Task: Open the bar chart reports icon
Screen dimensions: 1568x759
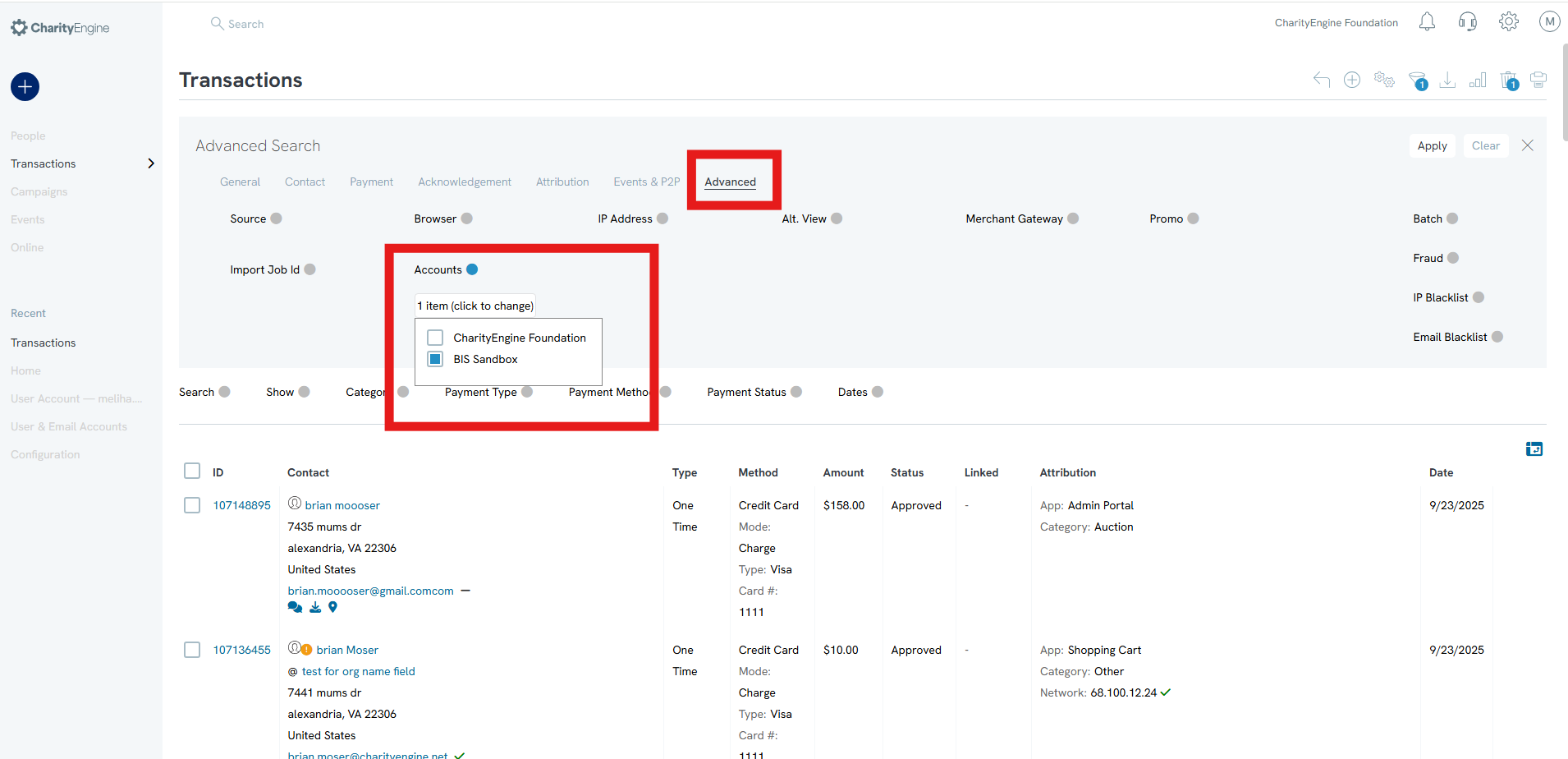Action: point(1478,80)
